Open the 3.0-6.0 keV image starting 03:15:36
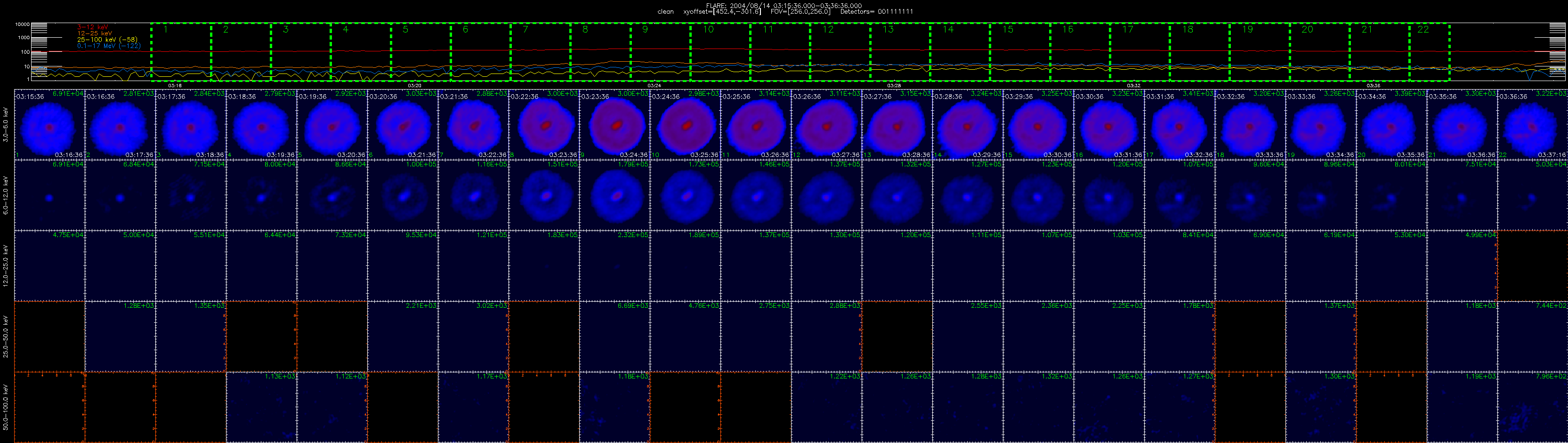The image size is (1568, 443). click(x=49, y=124)
